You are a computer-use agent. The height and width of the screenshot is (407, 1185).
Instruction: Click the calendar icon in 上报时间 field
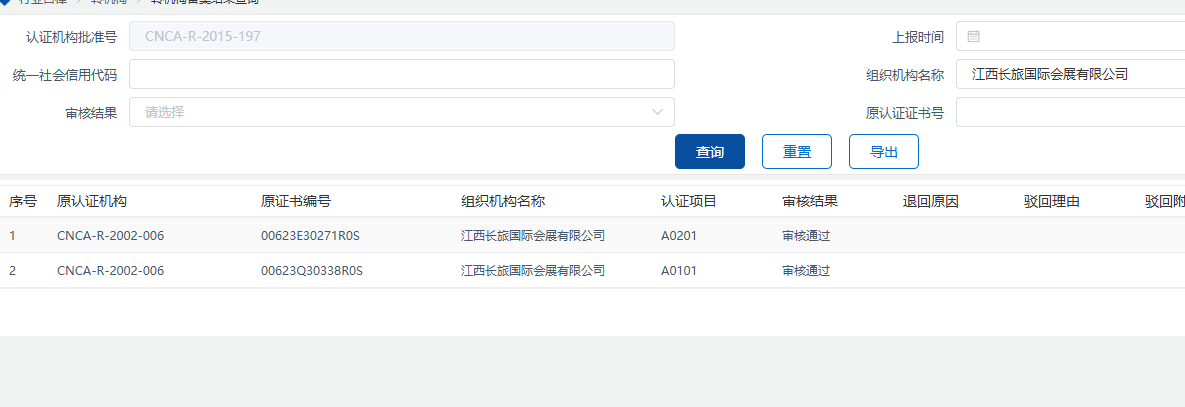pyautogui.click(x=973, y=37)
